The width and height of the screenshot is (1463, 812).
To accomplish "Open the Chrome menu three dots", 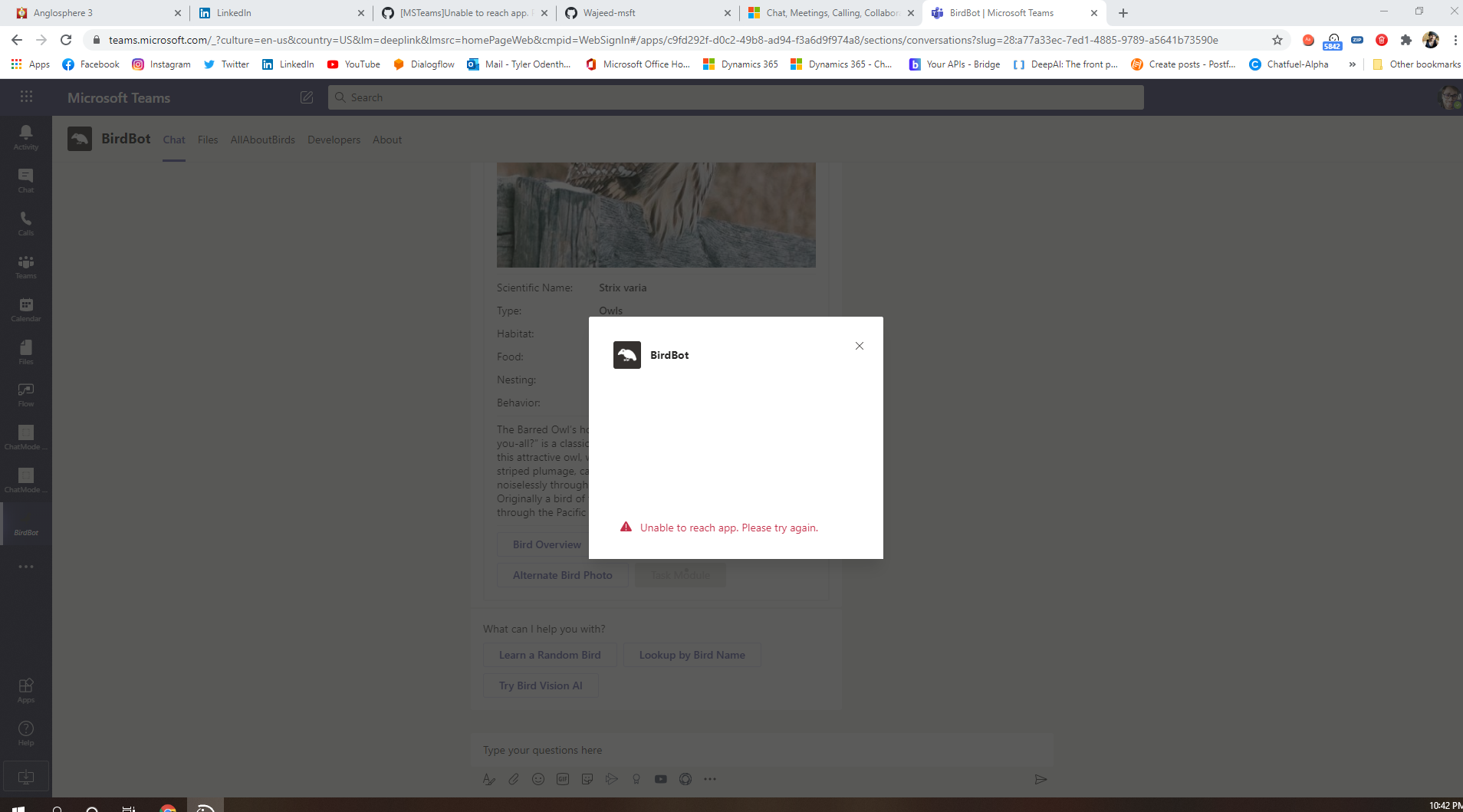I will pyautogui.click(x=1455, y=40).
